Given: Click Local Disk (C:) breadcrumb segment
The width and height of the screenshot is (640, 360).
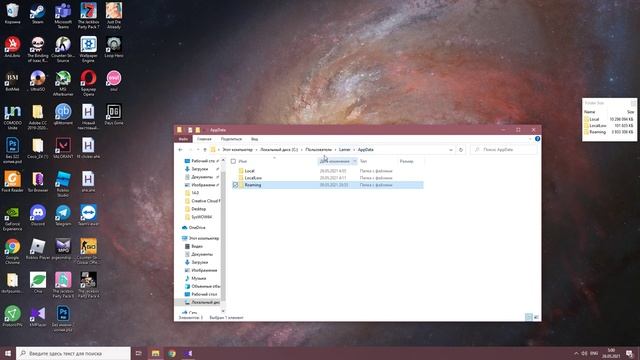Looking at the screenshot, I should 279,150.
